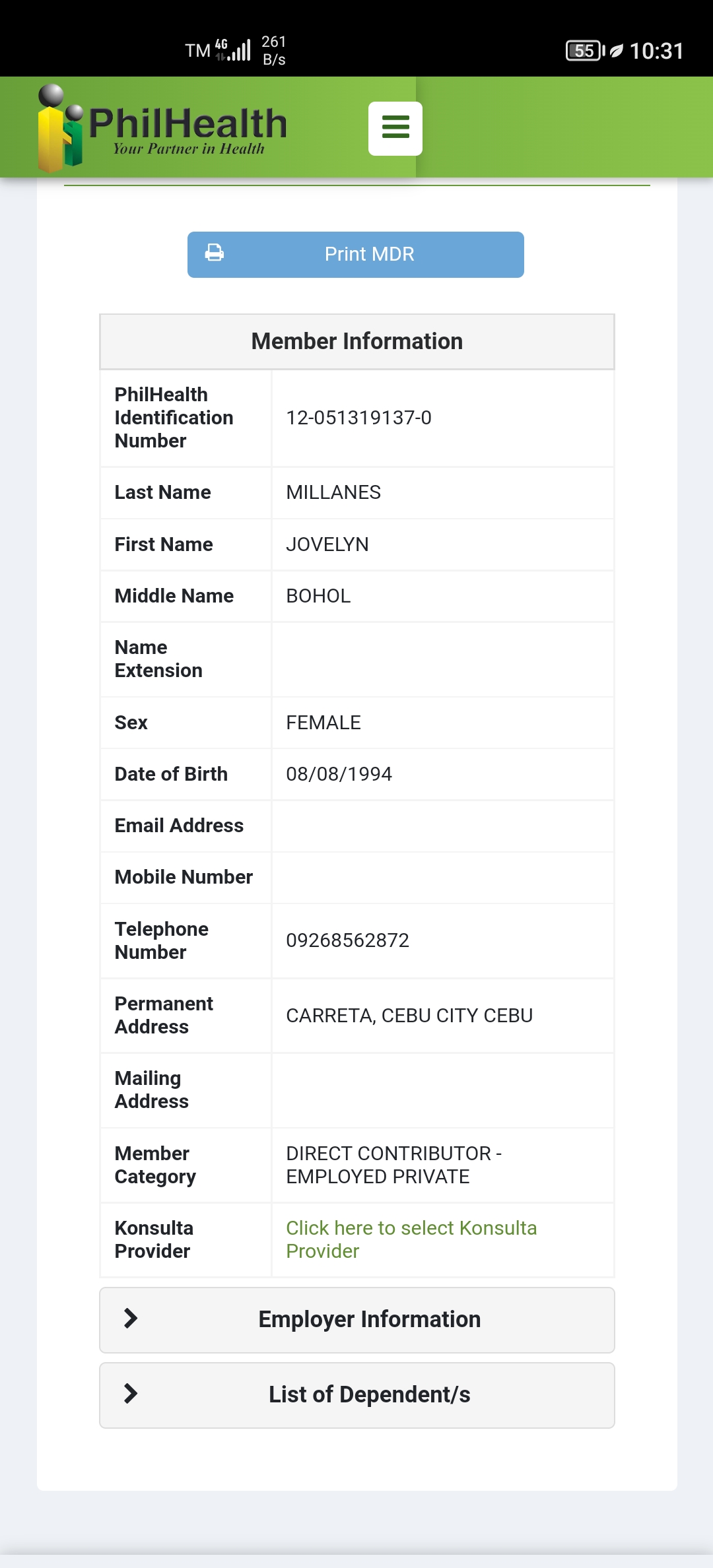713x1568 pixels.
Task: Tap the battery indicator in status bar
Action: pyautogui.click(x=585, y=51)
